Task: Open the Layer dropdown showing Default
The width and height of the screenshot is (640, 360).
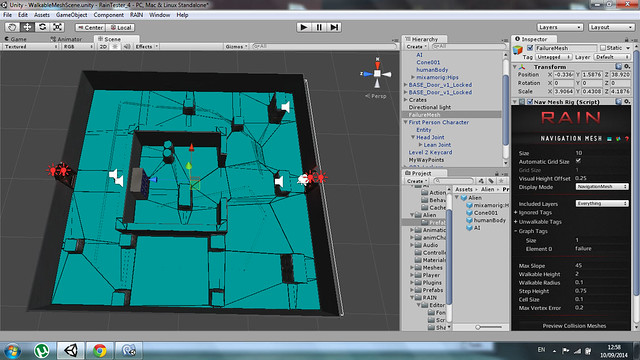Action: 612,57
